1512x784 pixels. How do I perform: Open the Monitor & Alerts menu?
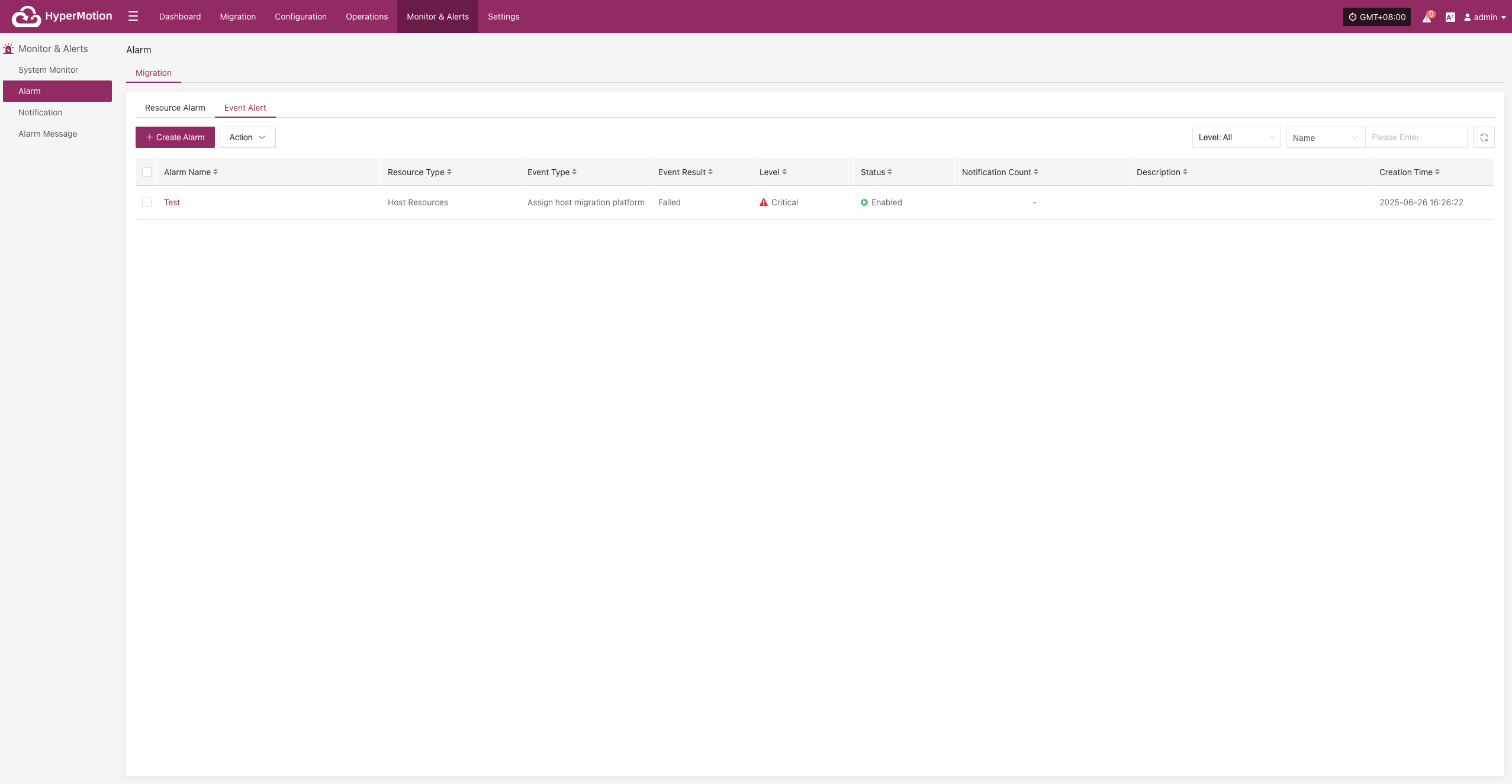click(437, 17)
